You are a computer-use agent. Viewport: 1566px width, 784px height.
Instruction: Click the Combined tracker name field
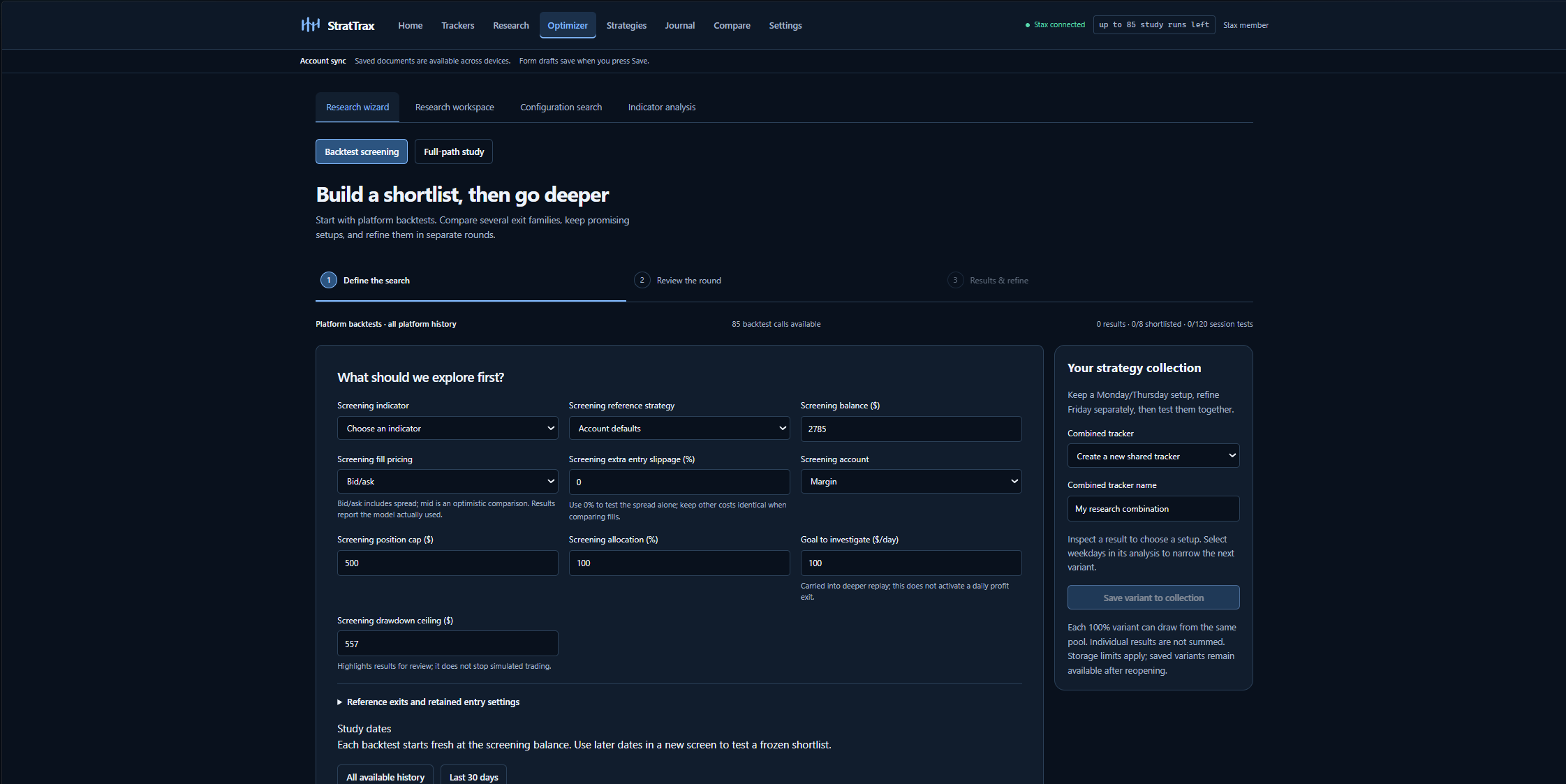1153,508
